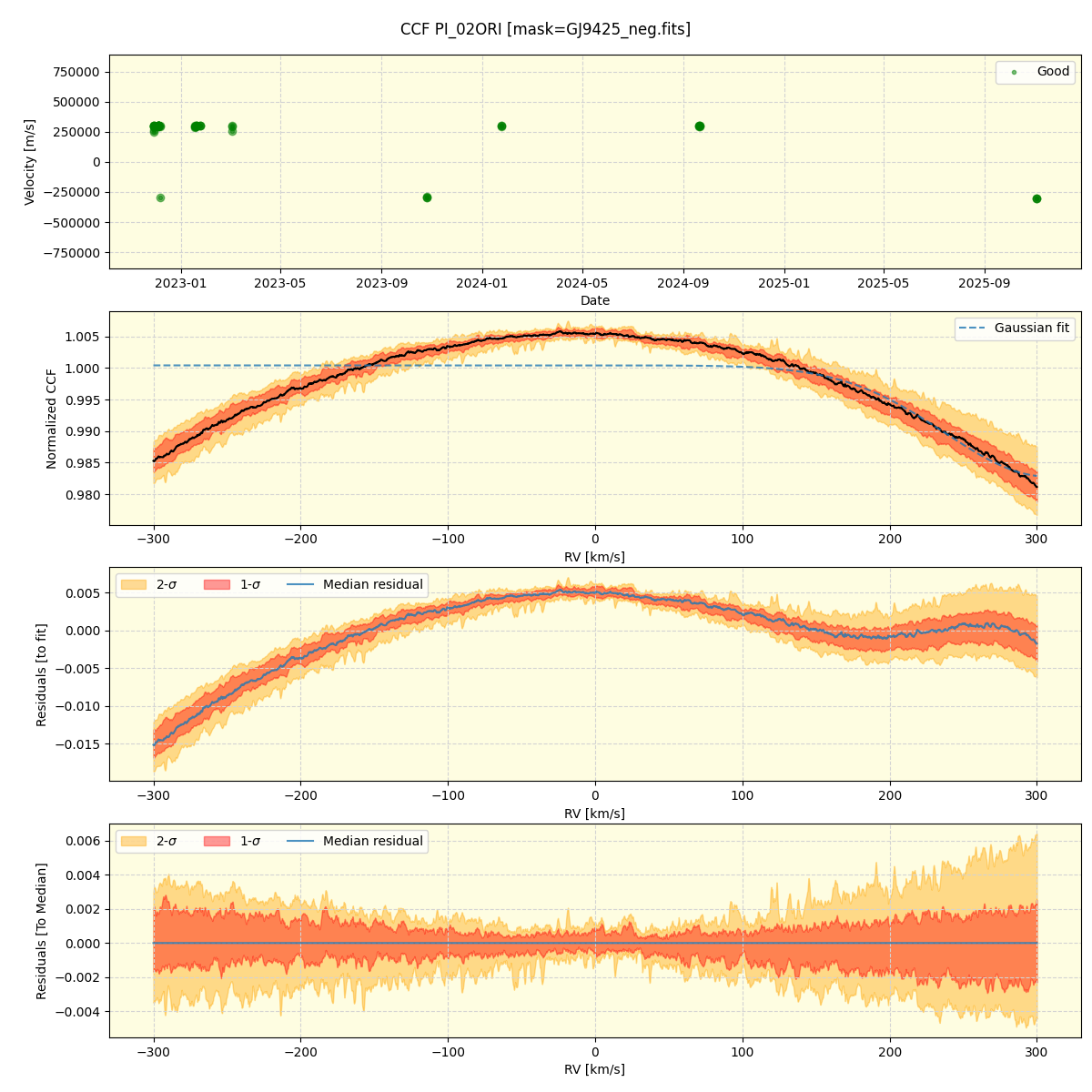The height and width of the screenshot is (1092, 1092).
Task: Click the data point near 2024-09
Action: (700, 126)
